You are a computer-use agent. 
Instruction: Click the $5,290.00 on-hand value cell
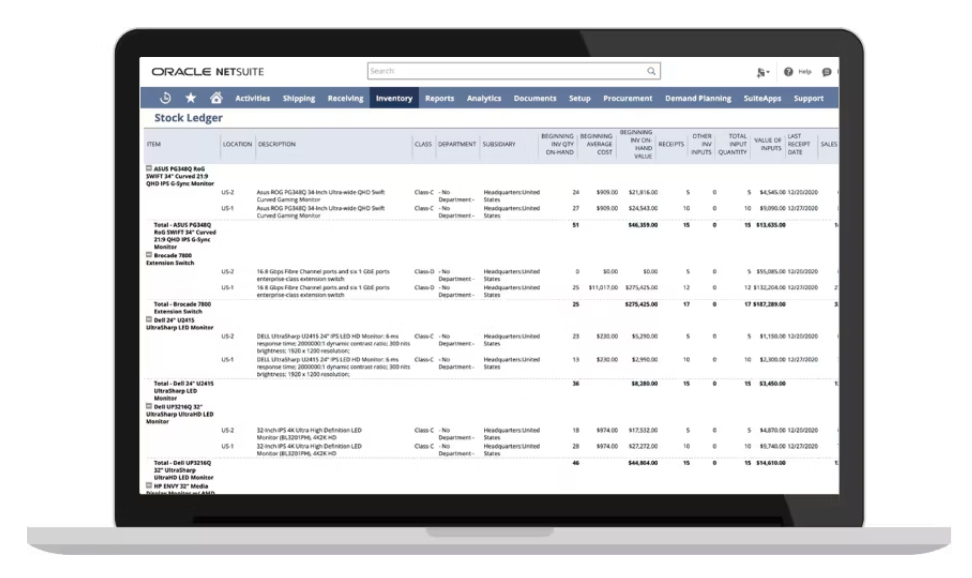(x=645, y=336)
